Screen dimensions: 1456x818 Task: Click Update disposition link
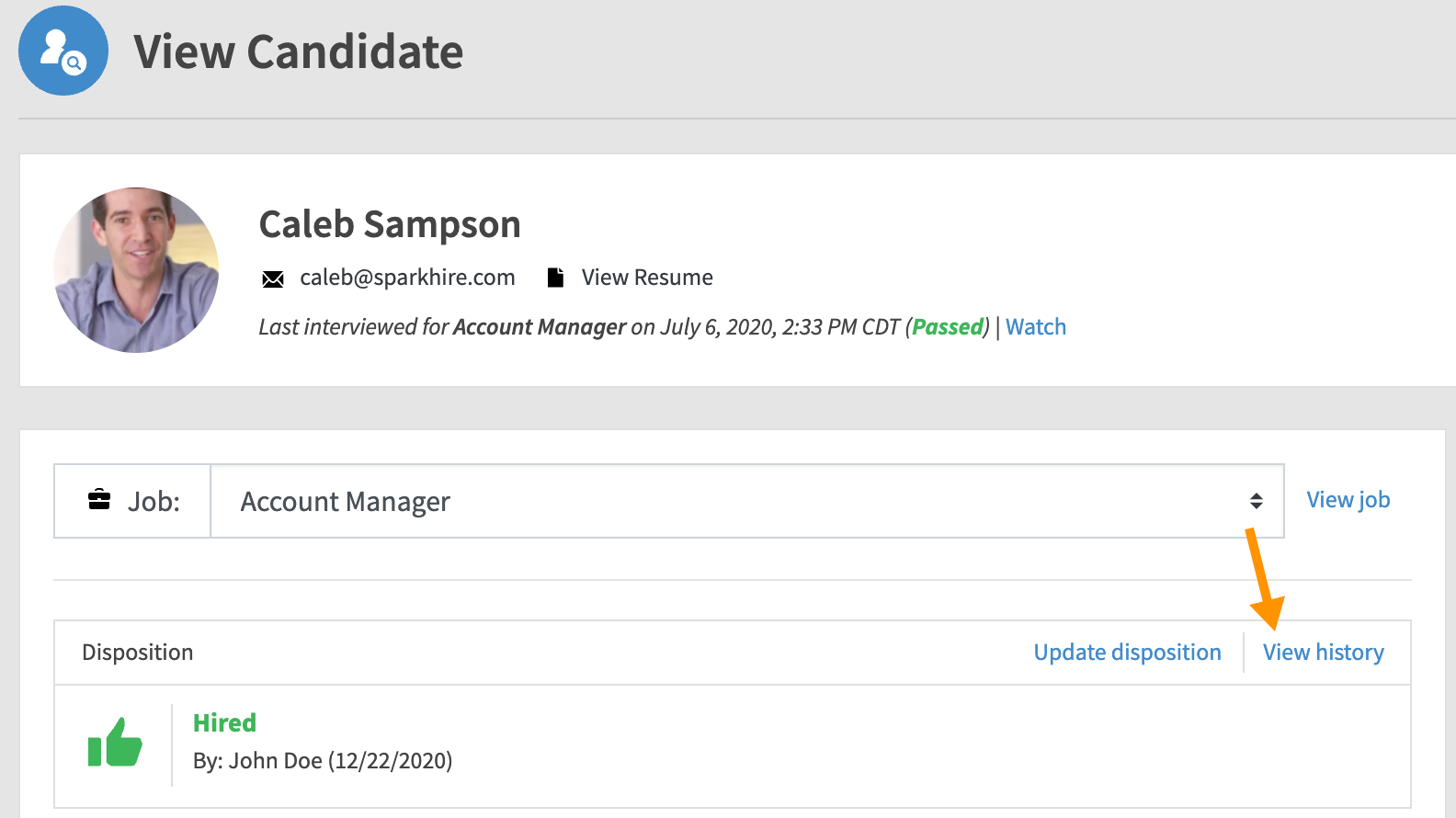(1127, 653)
